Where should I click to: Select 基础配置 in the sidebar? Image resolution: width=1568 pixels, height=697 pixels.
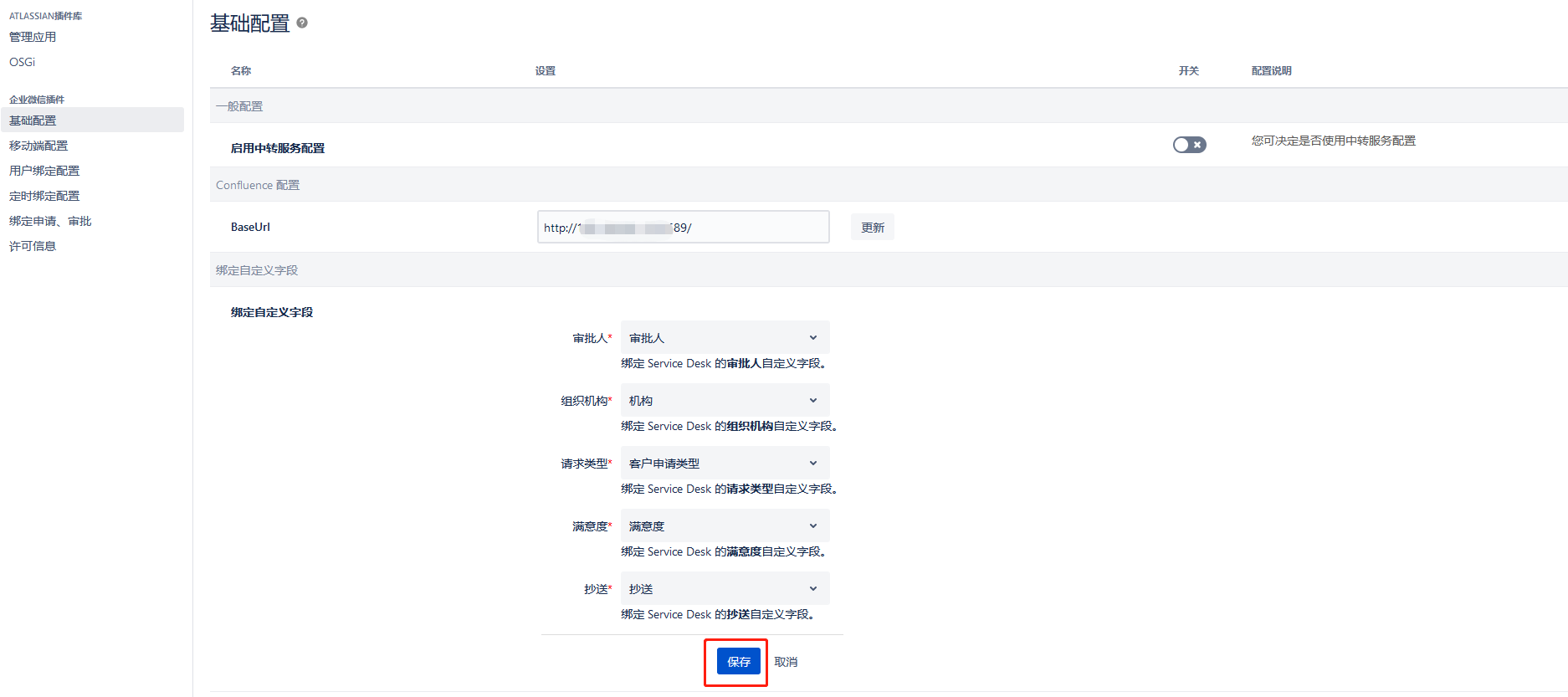pos(33,120)
